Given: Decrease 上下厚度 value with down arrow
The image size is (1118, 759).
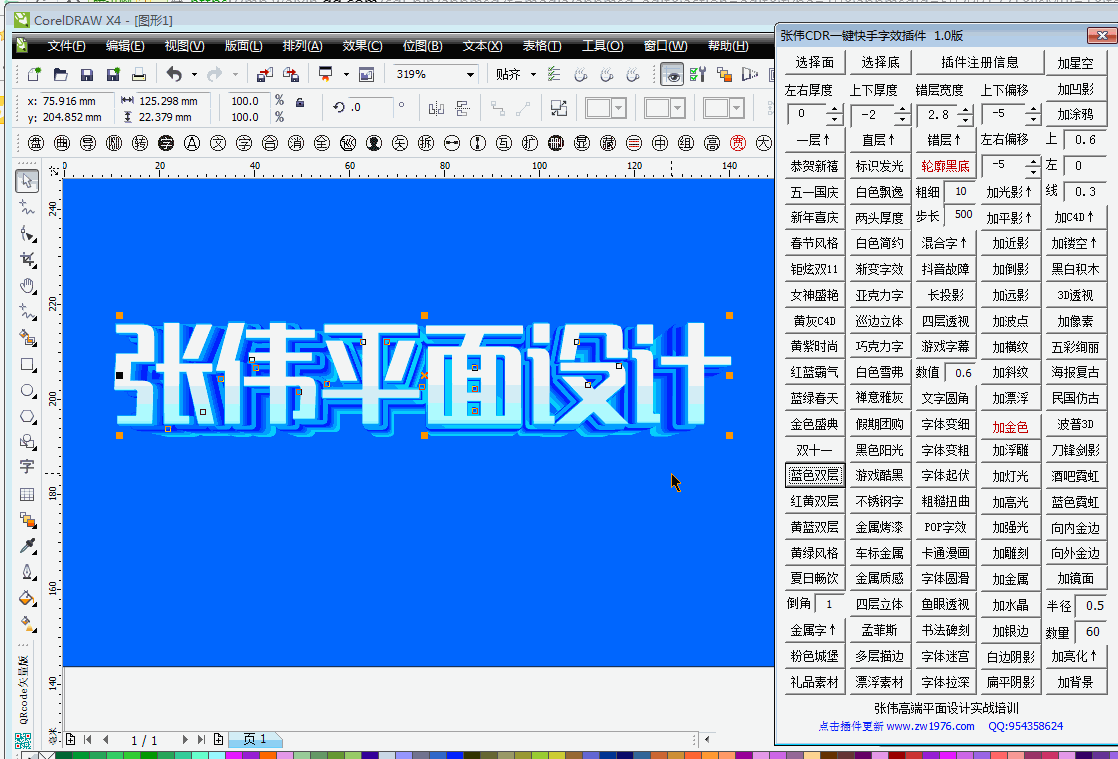Looking at the screenshot, I should coord(902,120).
